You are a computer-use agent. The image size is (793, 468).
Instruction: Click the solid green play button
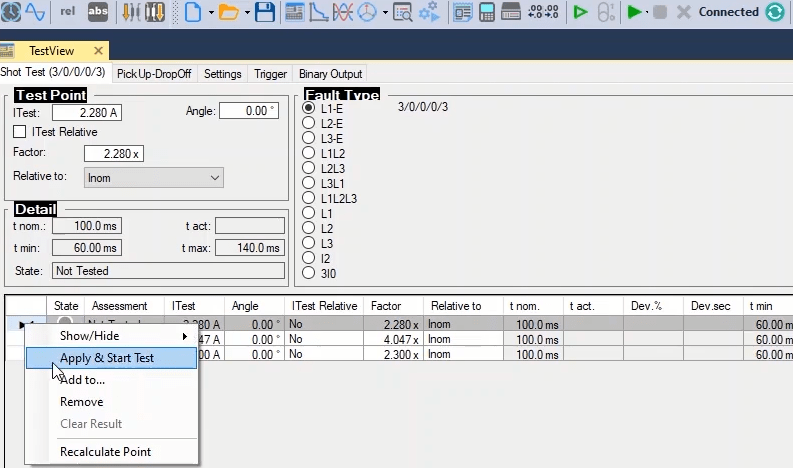(634, 13)
